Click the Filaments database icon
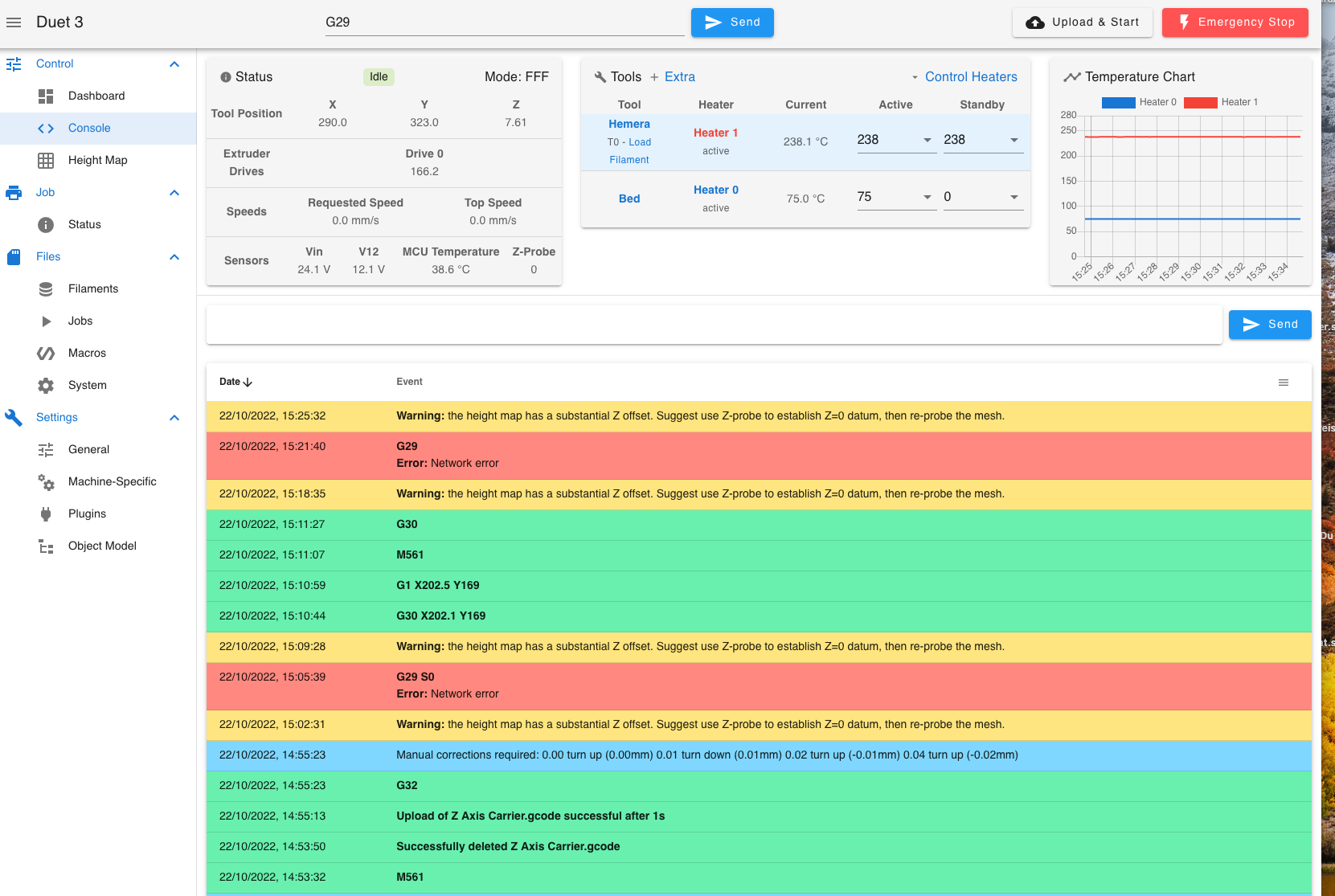Image resolution: width=1335 pixels, height=896 pixels. pyautogui.click(x=46, y=289)
